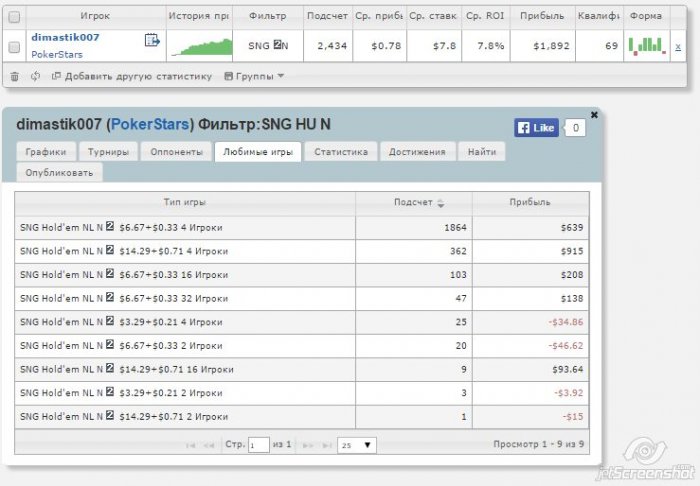Viewport: 700px width, 486px height.
Task: Select row $14.29+$0.71 4 Игроки
Action: (x=302, y=251)
